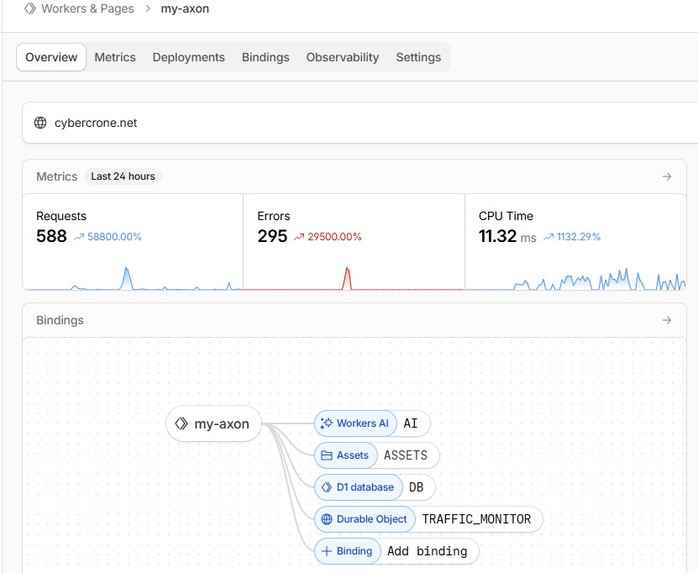
Task: Switch to the Metrics tab
Action: point(115,57)
